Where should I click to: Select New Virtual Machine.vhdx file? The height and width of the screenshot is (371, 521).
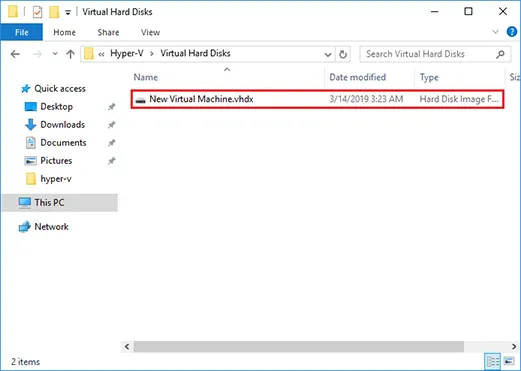tap(201, 99)
